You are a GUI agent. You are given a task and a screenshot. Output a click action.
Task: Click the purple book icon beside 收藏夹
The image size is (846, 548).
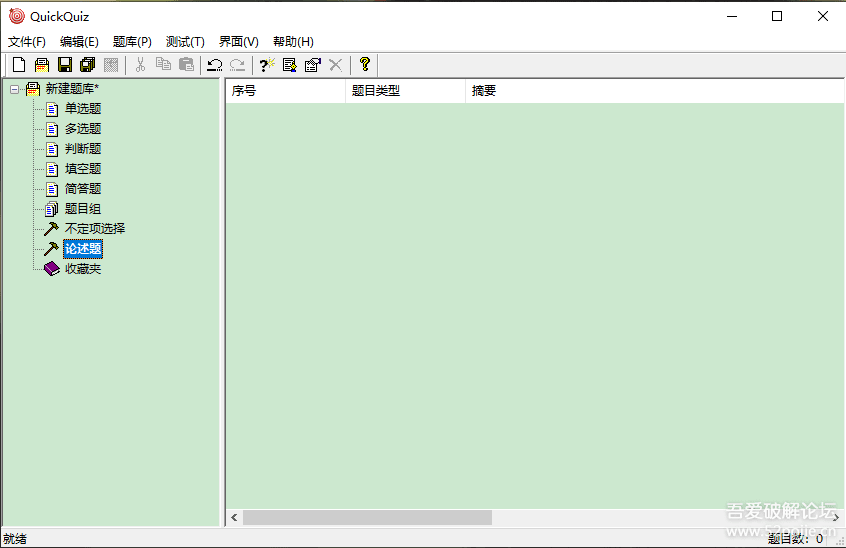pyautogui.click(x=52, y=269)
